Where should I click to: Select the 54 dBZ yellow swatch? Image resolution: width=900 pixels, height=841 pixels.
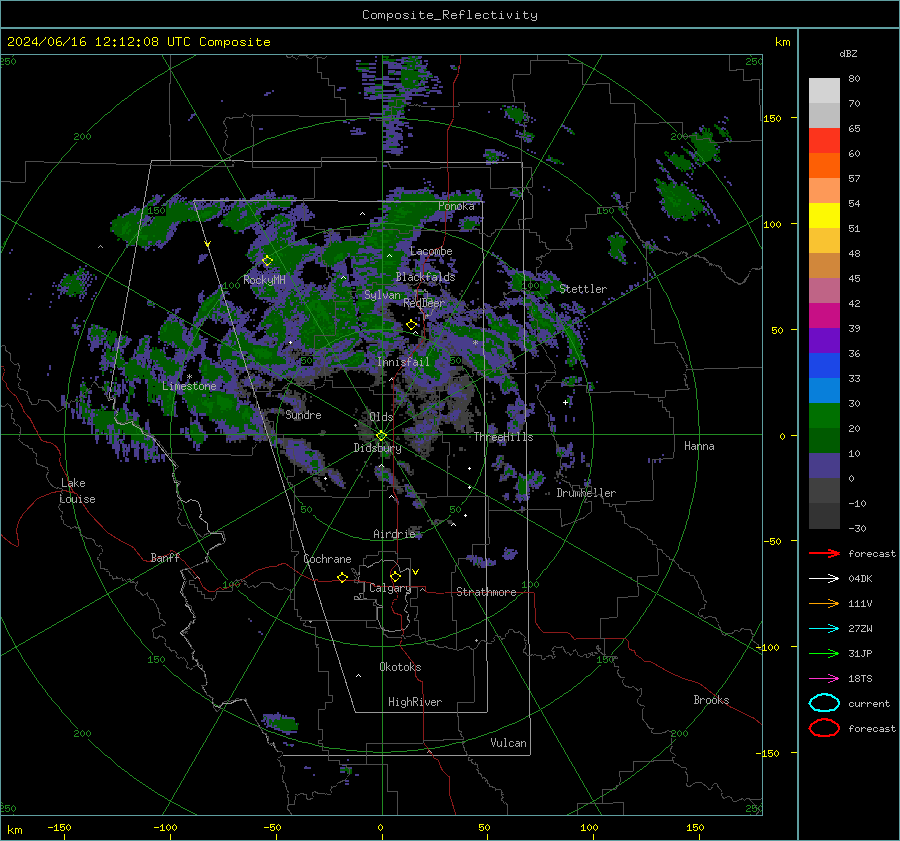824,215
